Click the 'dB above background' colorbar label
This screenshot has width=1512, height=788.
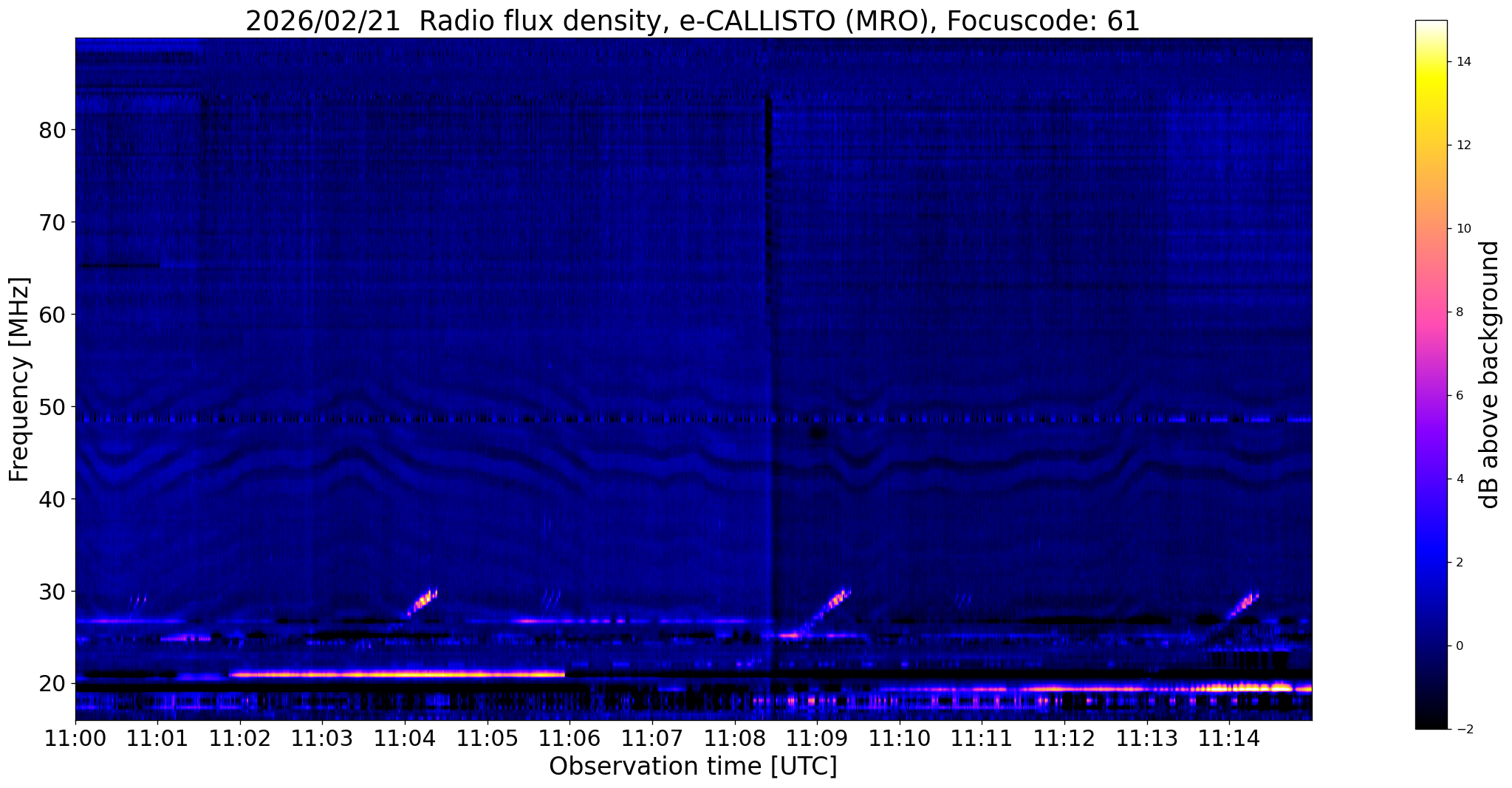click(1490, 374)
